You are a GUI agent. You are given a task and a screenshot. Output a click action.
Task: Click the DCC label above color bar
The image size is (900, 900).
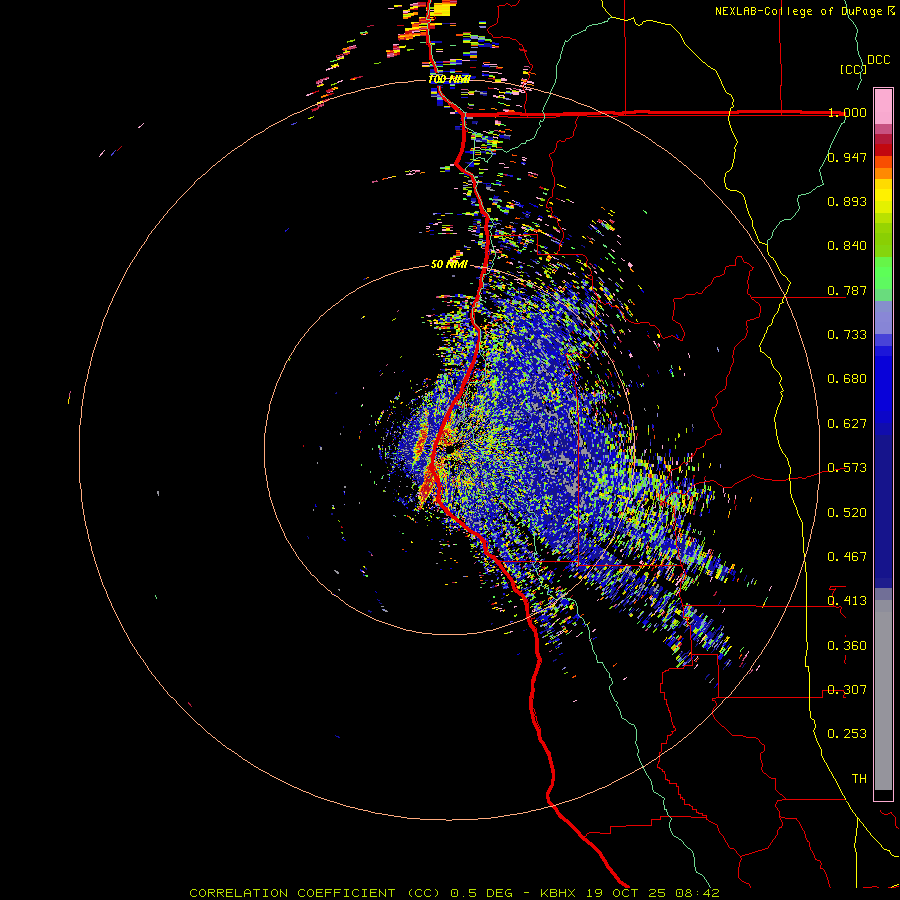click(x=879, y=60)
